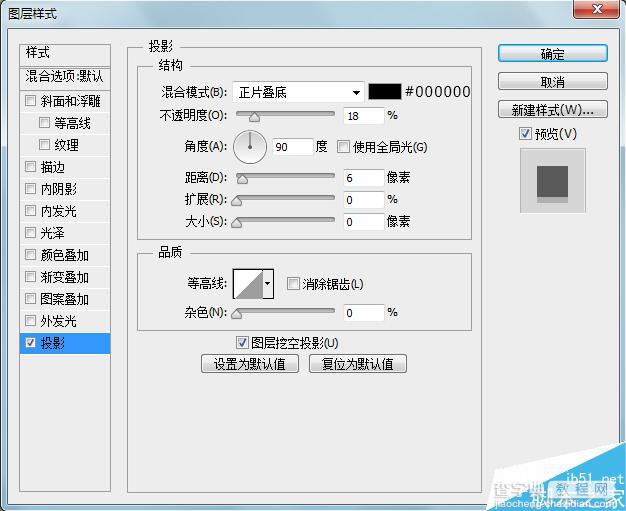Click the 扩展 slider handle
This screenshot has width=626, height=511.
tap(237, 201)
